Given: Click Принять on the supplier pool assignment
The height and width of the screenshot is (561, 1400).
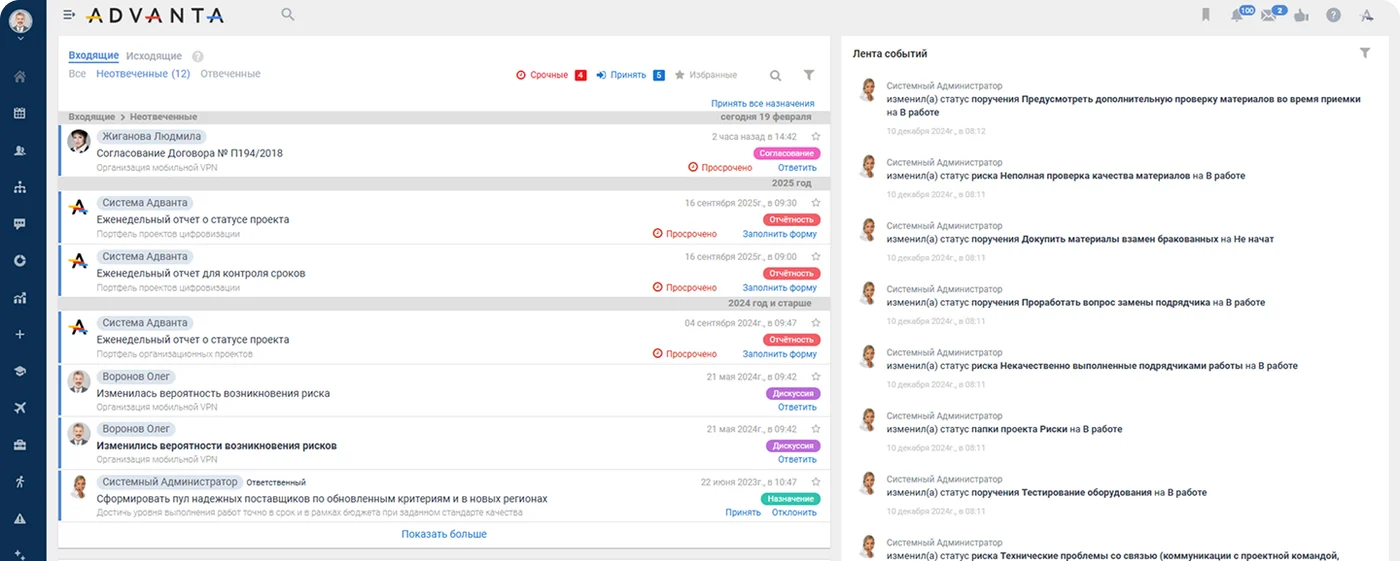Looking at the screenshot, I should (743, 513).
